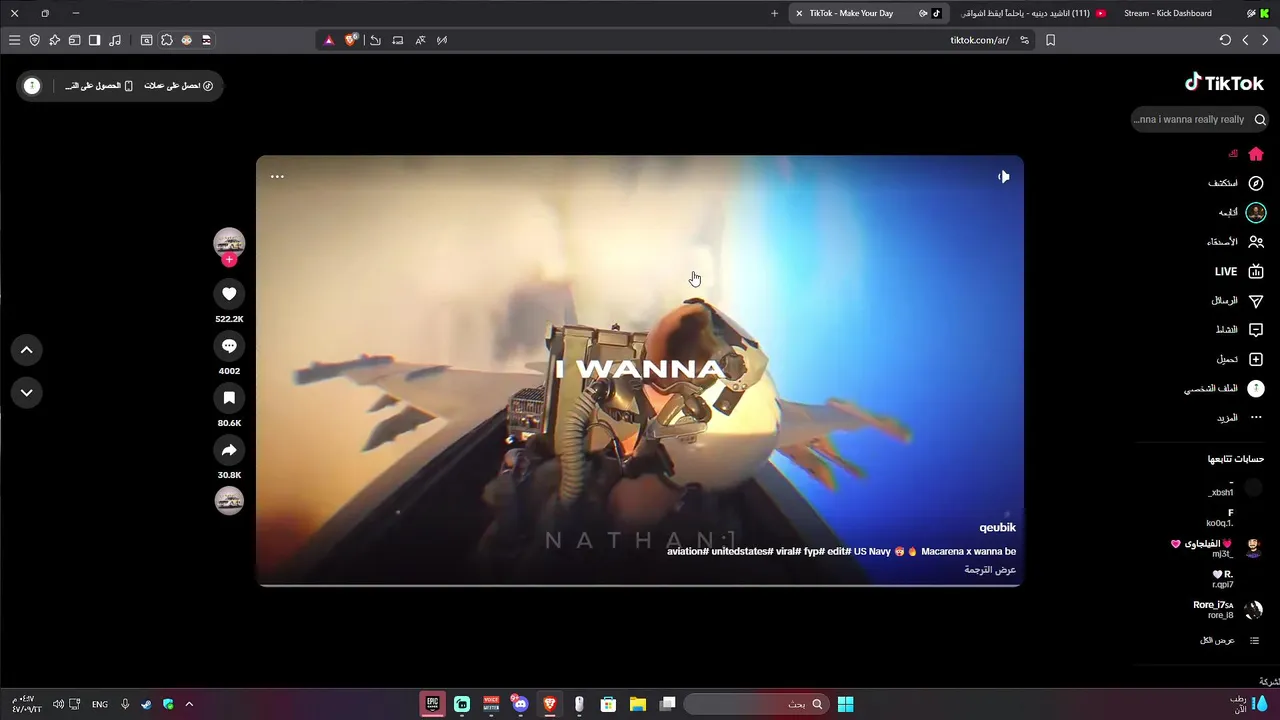Click the tiktok.com/ar/ address bar

pyautogui.click(x=979, y=40)
